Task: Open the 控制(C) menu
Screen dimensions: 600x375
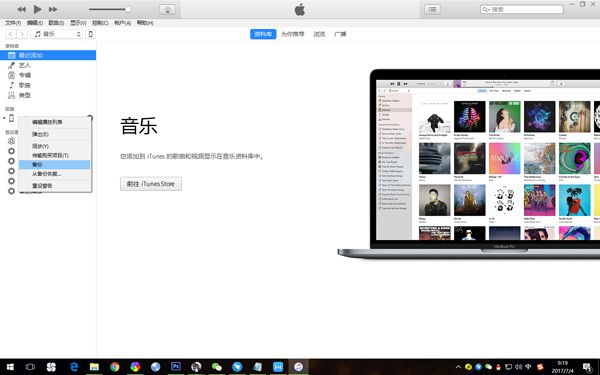Action: point(100,23)
